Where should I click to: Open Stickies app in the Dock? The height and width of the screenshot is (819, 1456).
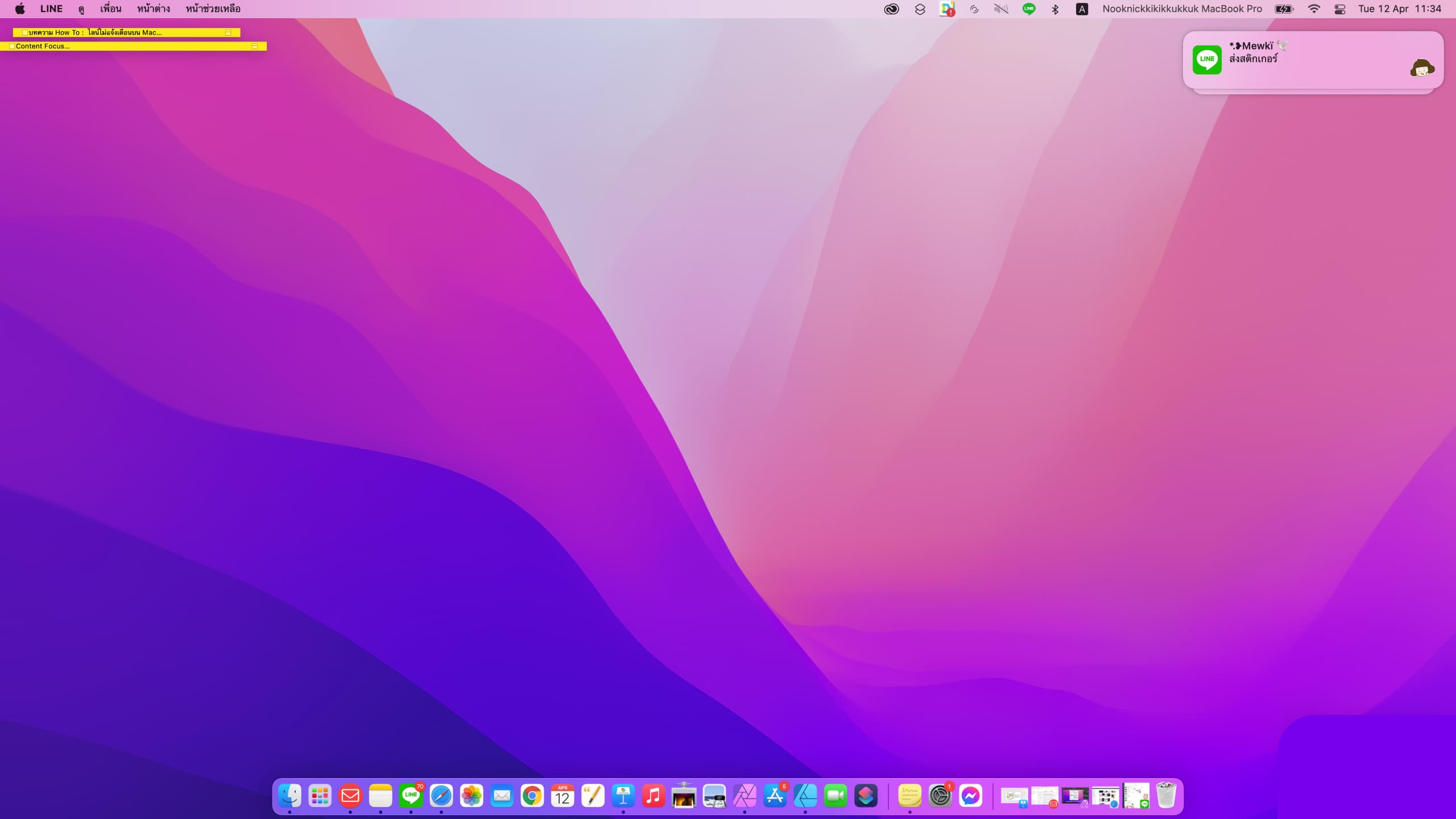coord(909,796)
